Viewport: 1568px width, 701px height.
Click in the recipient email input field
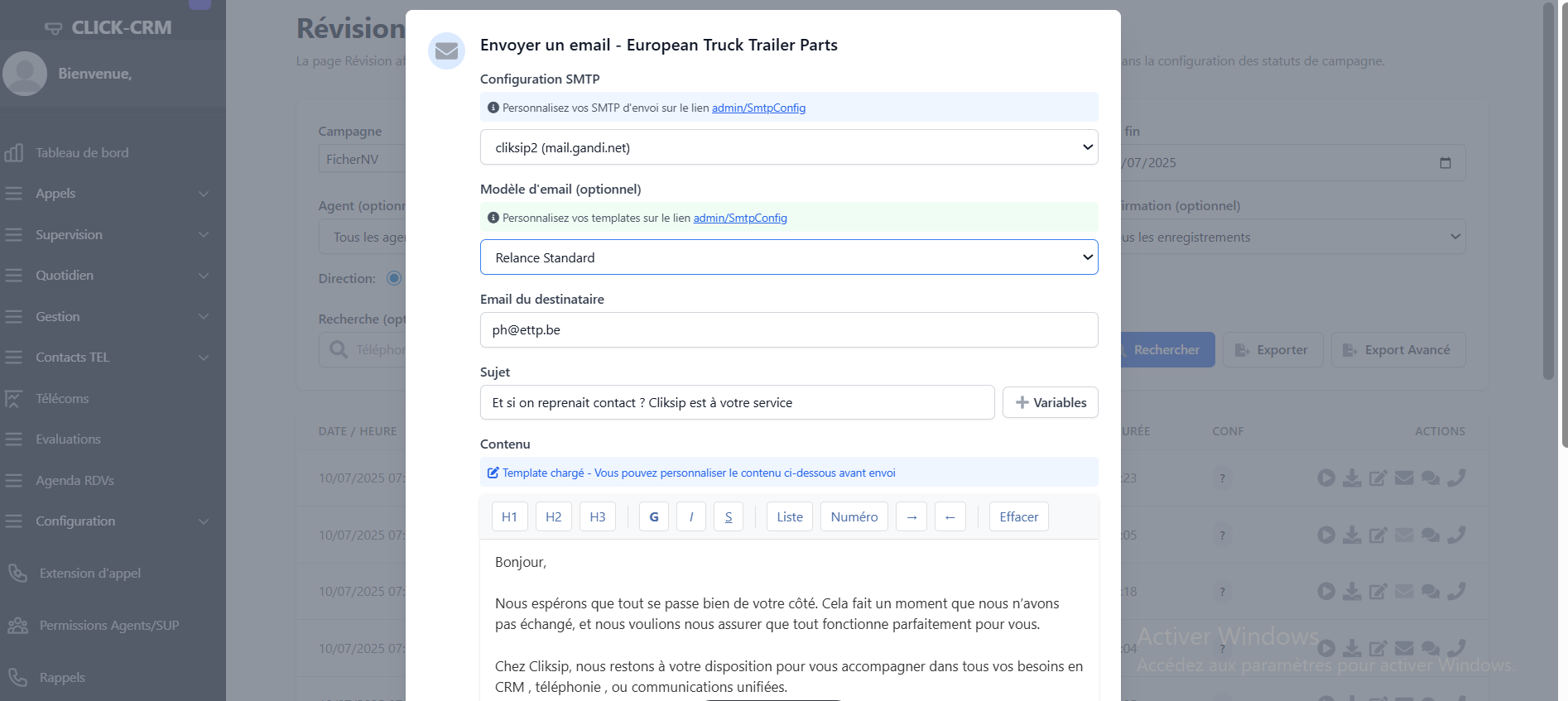pyautogui.click(x=788, y=329)
